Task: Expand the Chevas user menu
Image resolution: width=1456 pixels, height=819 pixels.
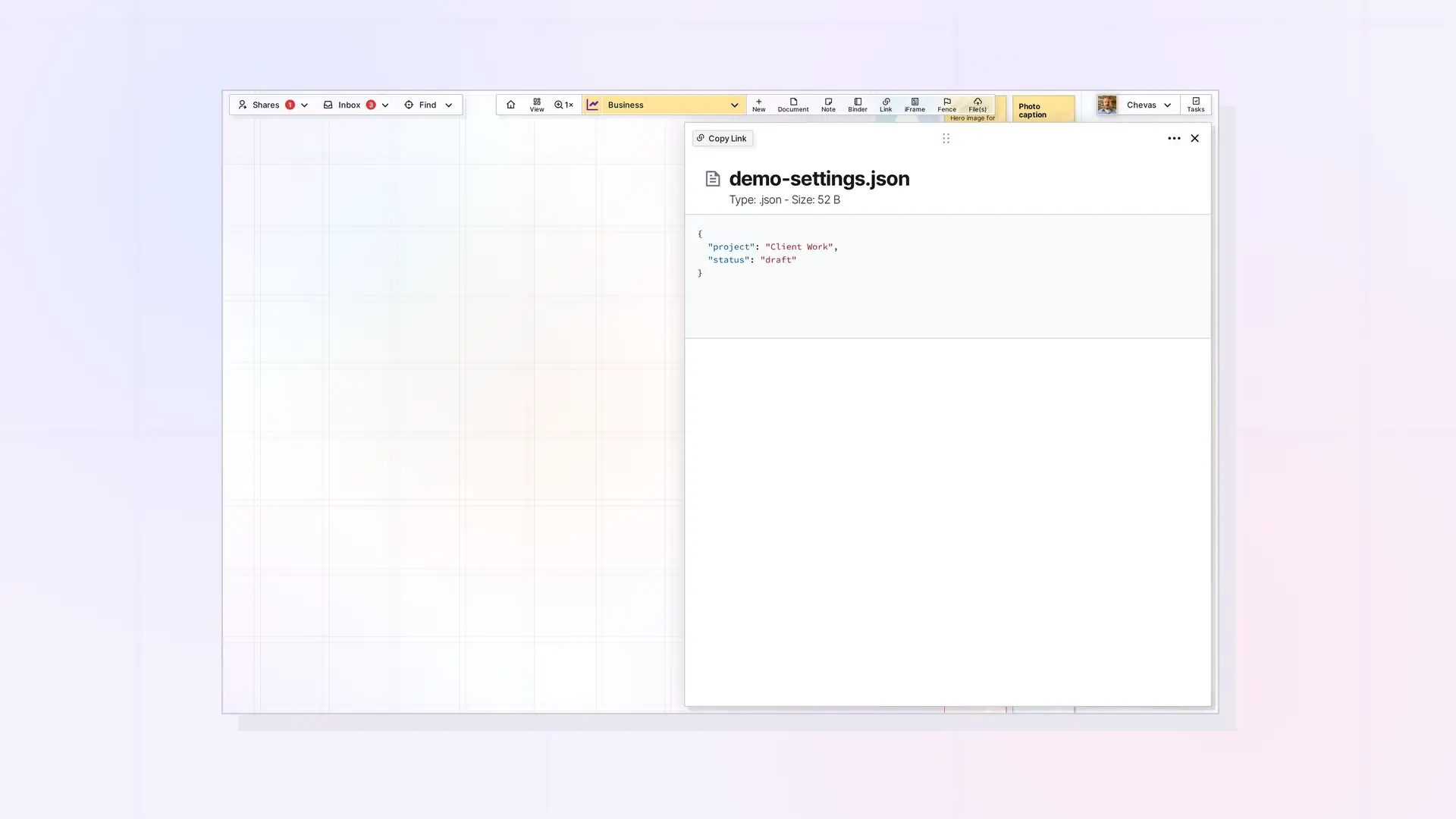Action: pos(1167,105)
